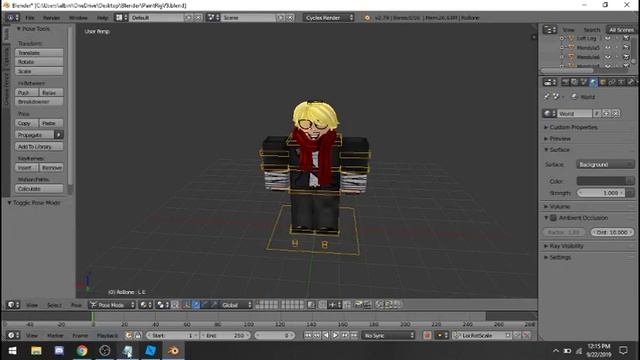The width and height of the screenshot is (640, 360).
Task: Open File Explorer from the taskbar
Action: point(36,351)
